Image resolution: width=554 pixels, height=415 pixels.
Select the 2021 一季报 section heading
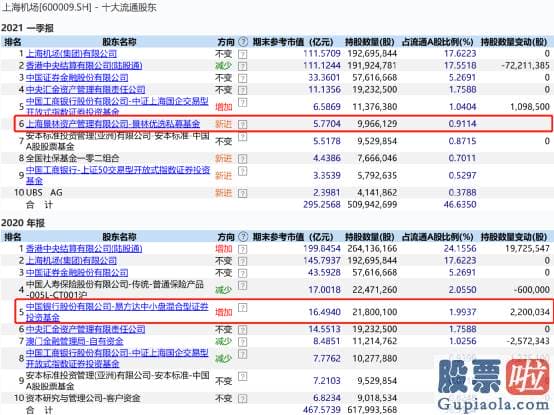click(27, 28)
